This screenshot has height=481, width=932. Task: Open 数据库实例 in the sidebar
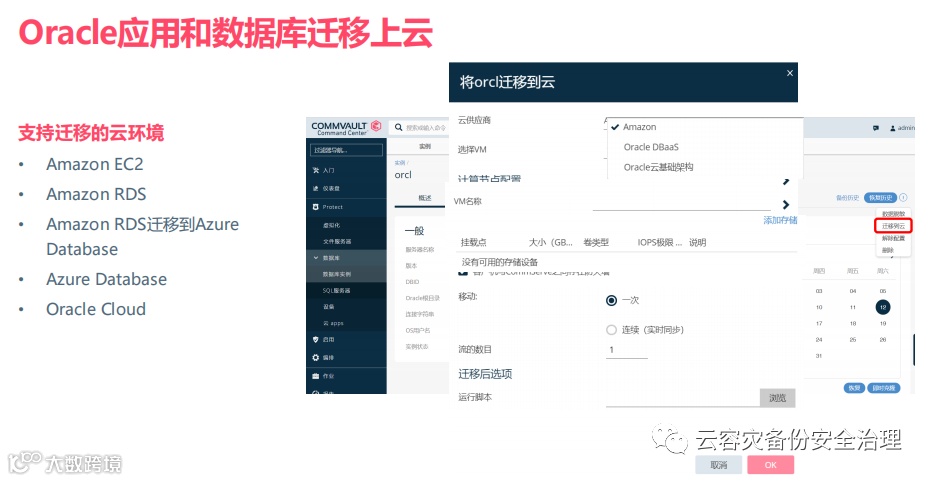337,274
